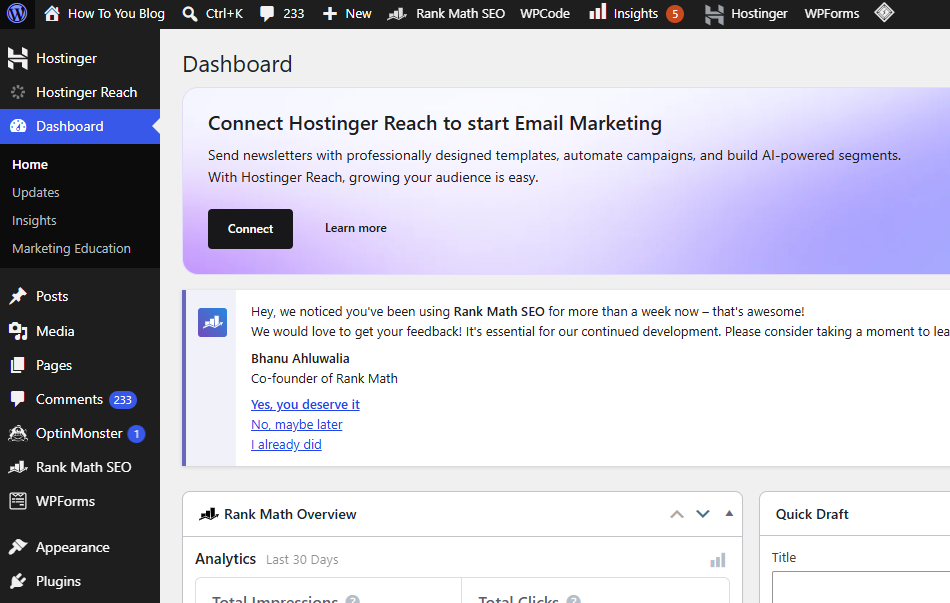Click the 'I already did' link

click(x=286, y=444)
